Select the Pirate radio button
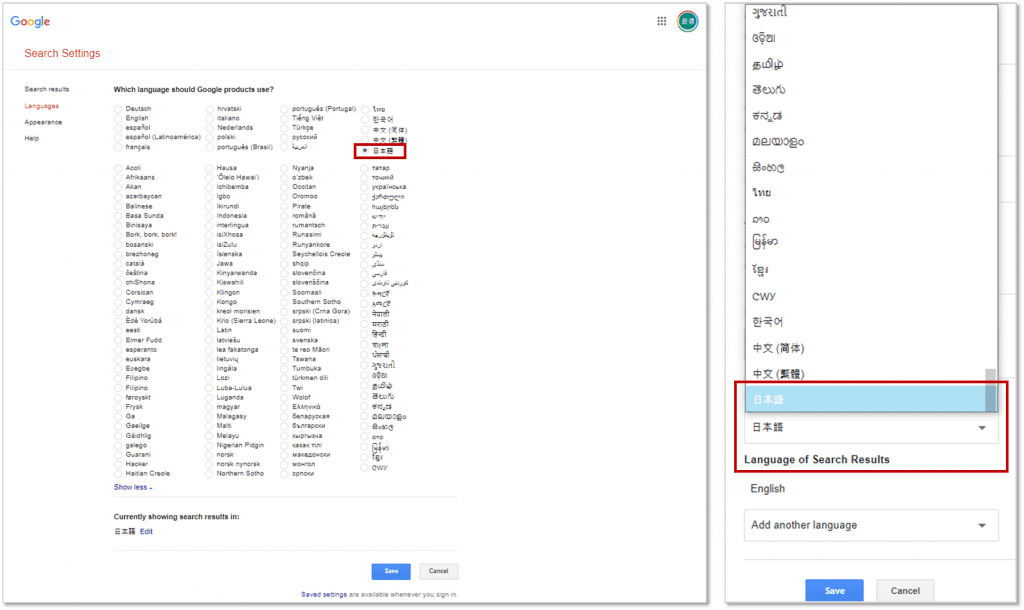 point(284,206)
